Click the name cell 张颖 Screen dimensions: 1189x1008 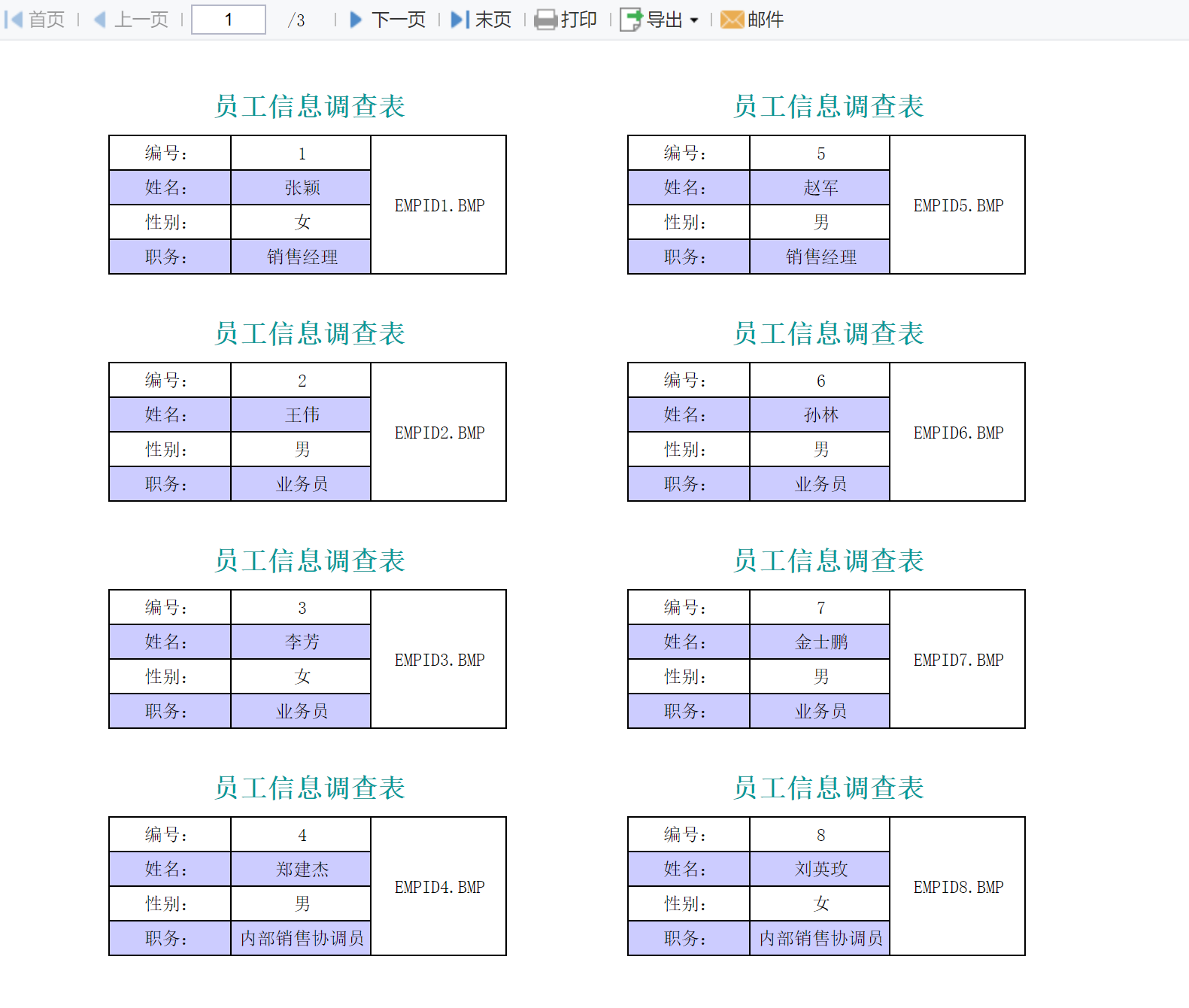coord(302,188)
